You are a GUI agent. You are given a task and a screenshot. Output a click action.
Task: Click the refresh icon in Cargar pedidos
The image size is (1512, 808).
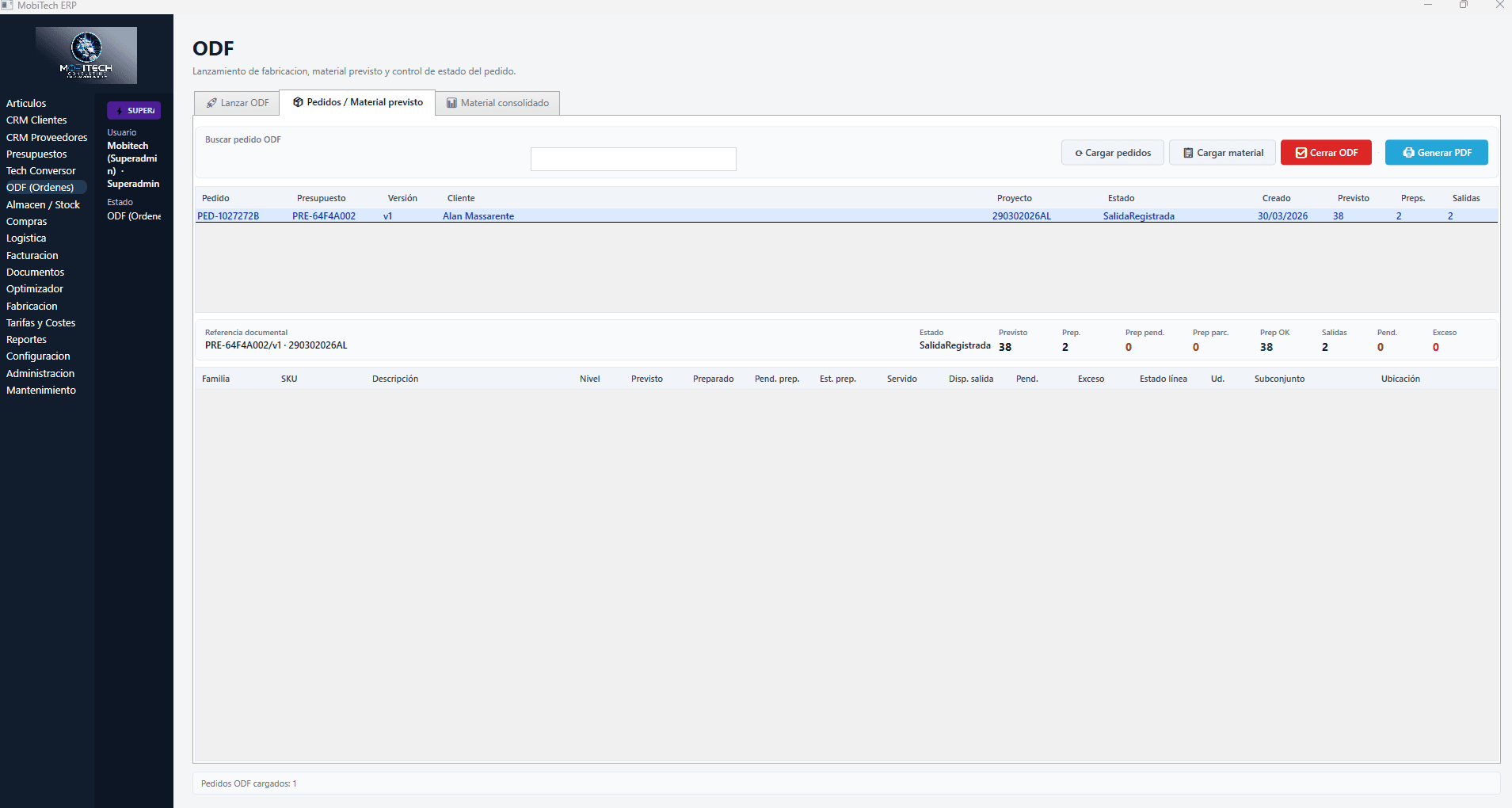tap(1078, 153)
